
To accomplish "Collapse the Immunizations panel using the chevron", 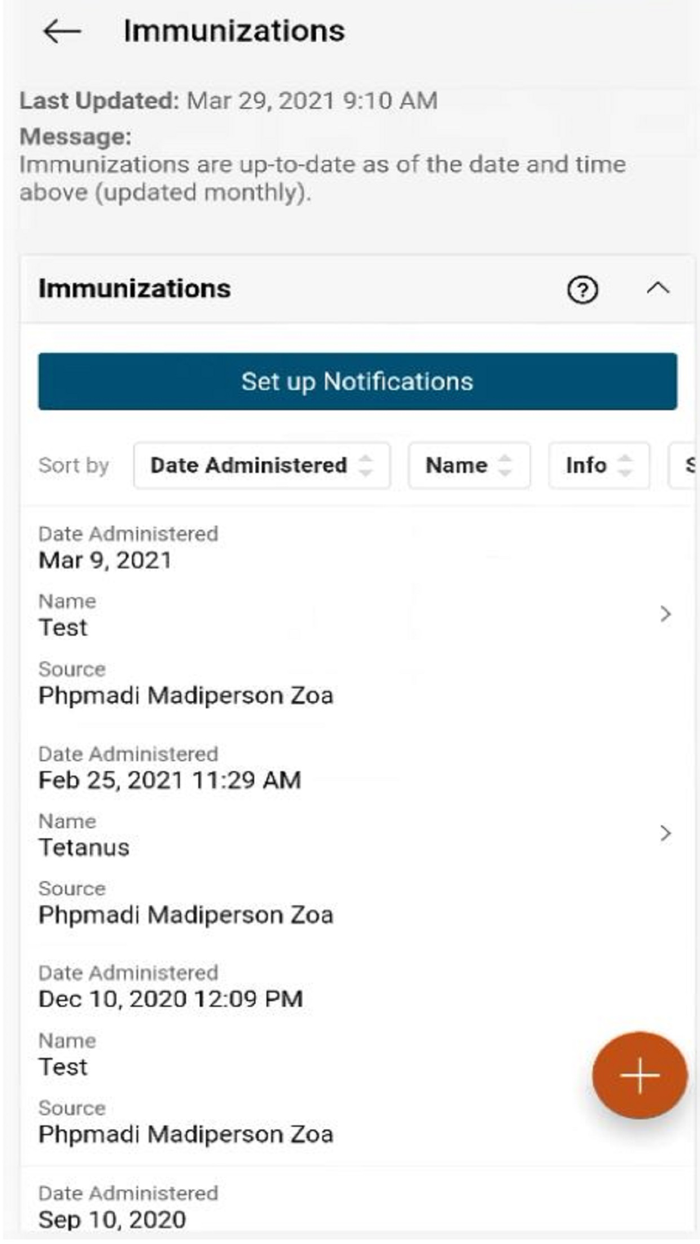I will 657,287.
